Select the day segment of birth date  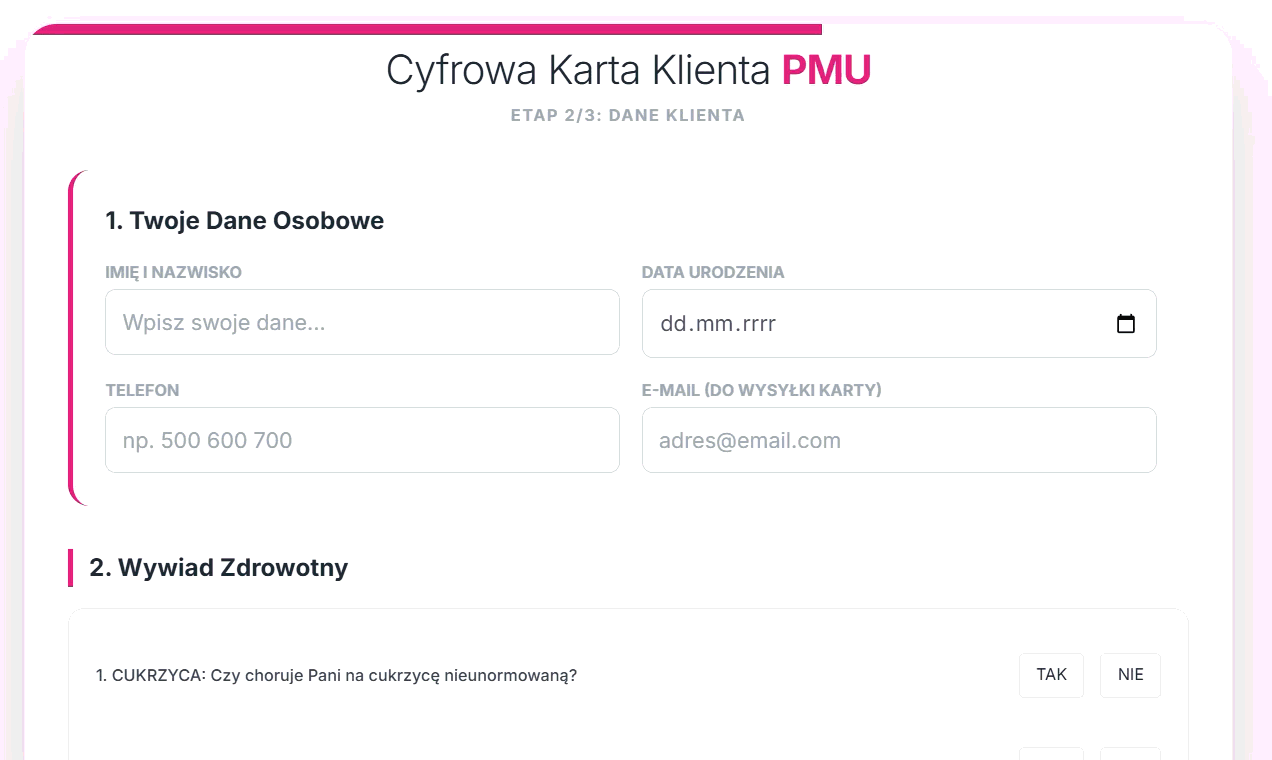tap(672, 324)
